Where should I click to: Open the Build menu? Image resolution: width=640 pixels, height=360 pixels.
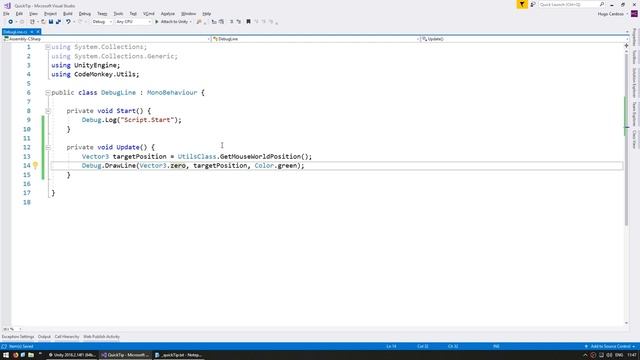[x=68, y=14]
